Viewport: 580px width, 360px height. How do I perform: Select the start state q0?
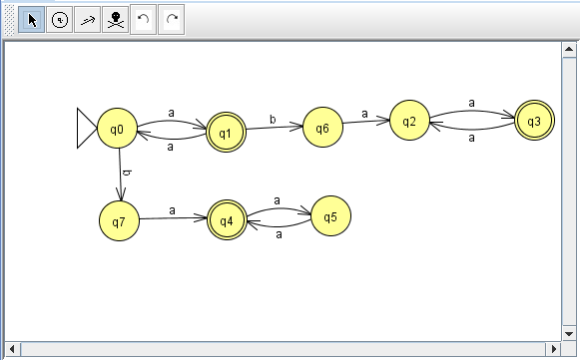(x=117, y=128)
